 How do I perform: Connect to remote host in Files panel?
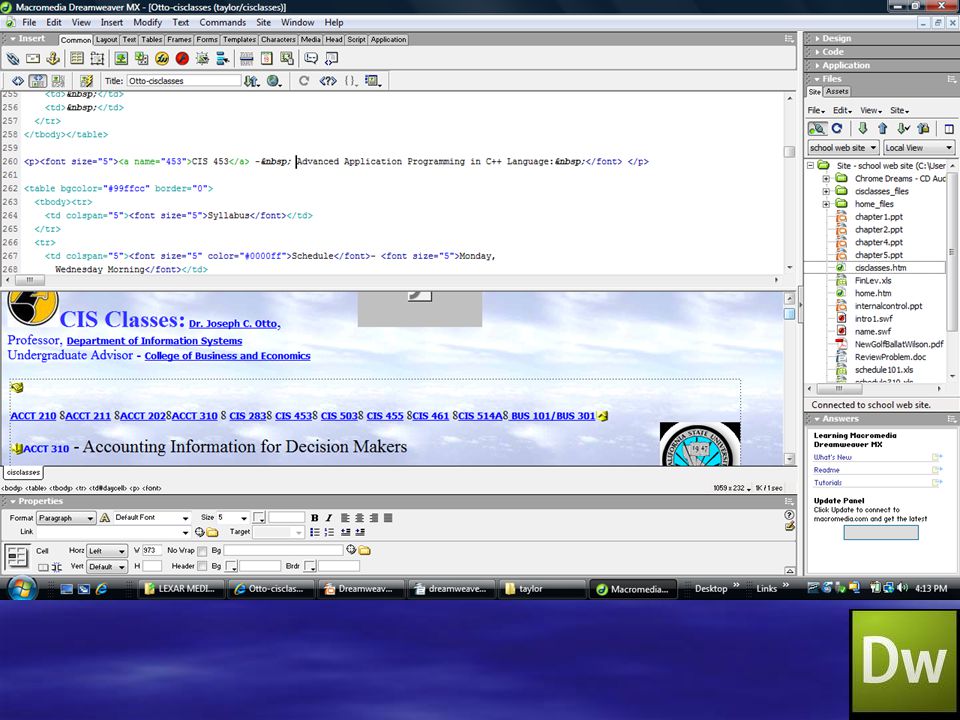[x=817, y=129]
